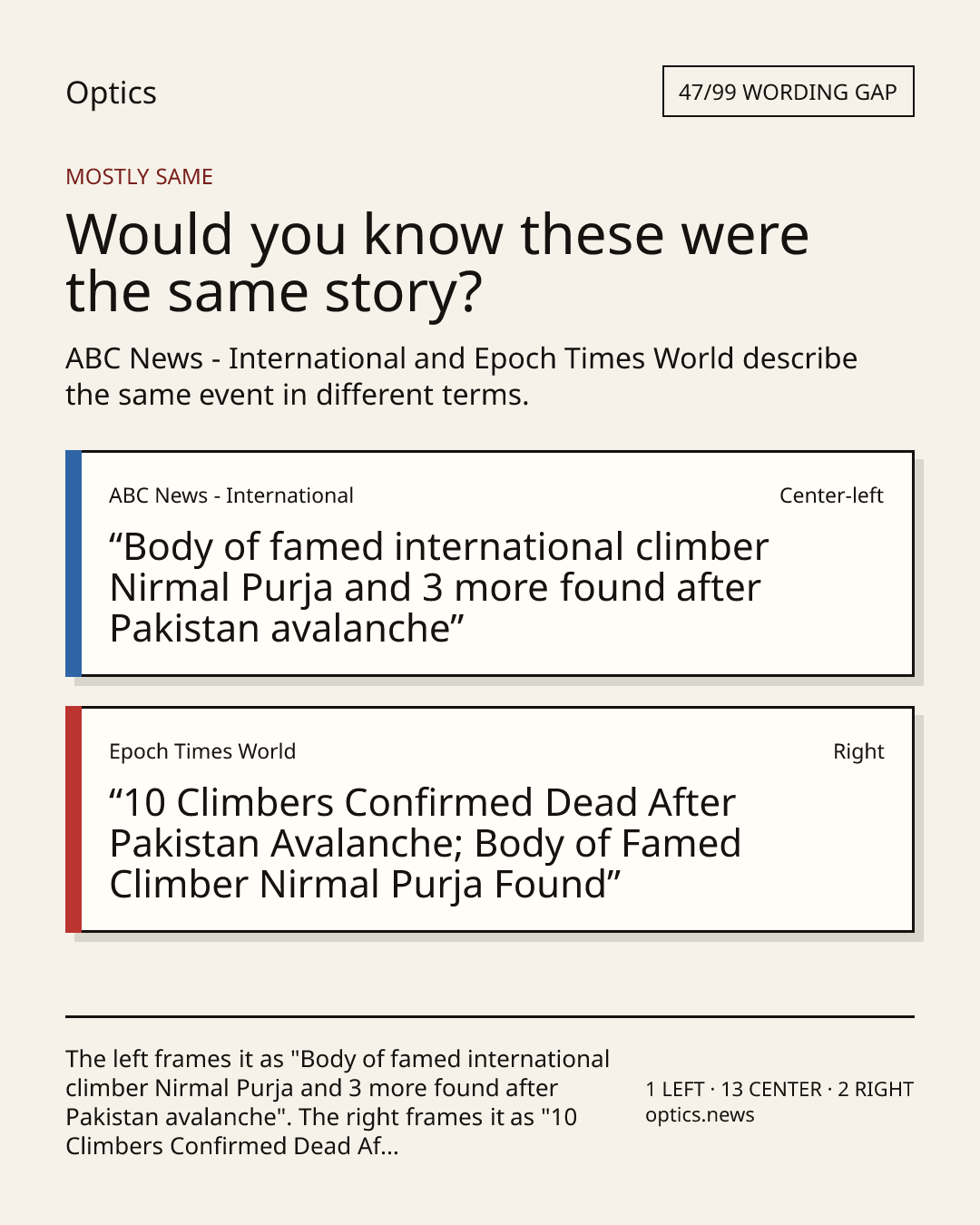Click the 47/99 WORDING GAP badge

(x=788, y=92)
